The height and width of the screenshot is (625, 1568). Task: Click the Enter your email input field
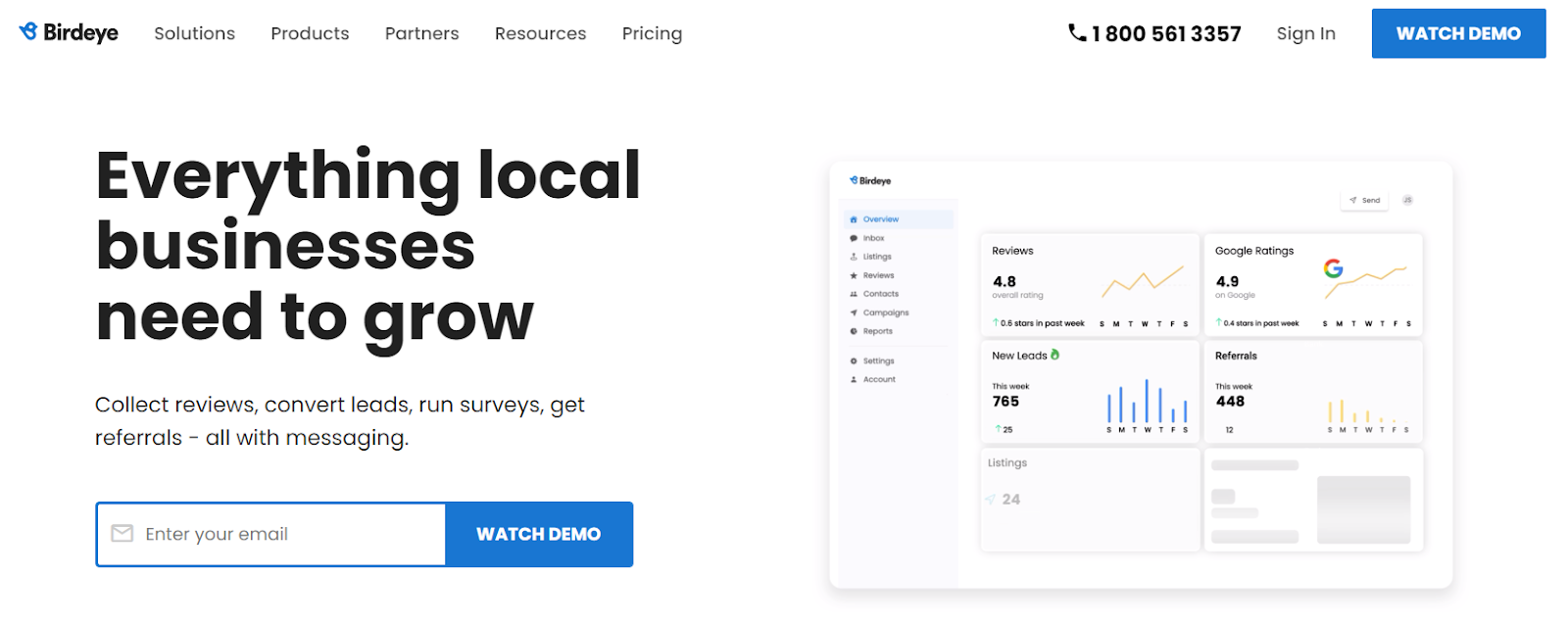coord(271,534)
